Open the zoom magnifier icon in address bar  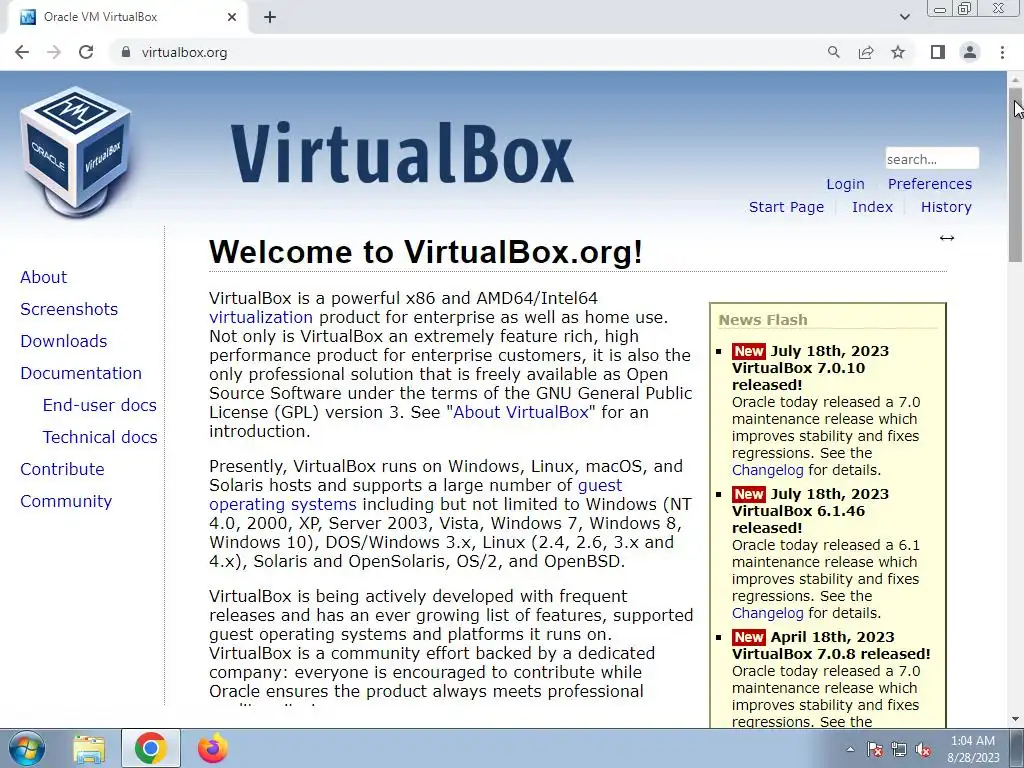click(833, 52)
